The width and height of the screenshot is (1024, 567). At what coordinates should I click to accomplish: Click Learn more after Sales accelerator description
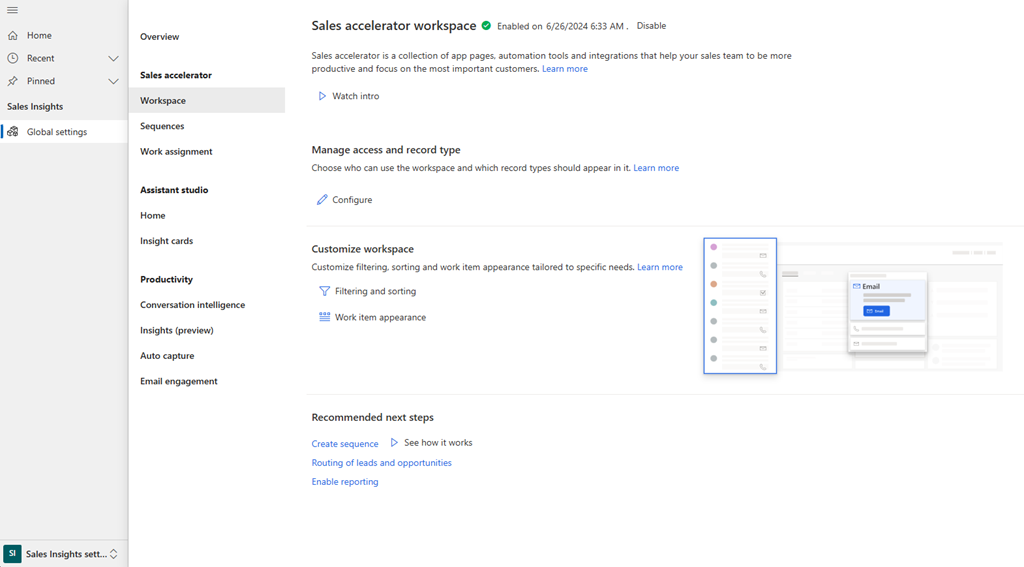[x=565, y=69]
